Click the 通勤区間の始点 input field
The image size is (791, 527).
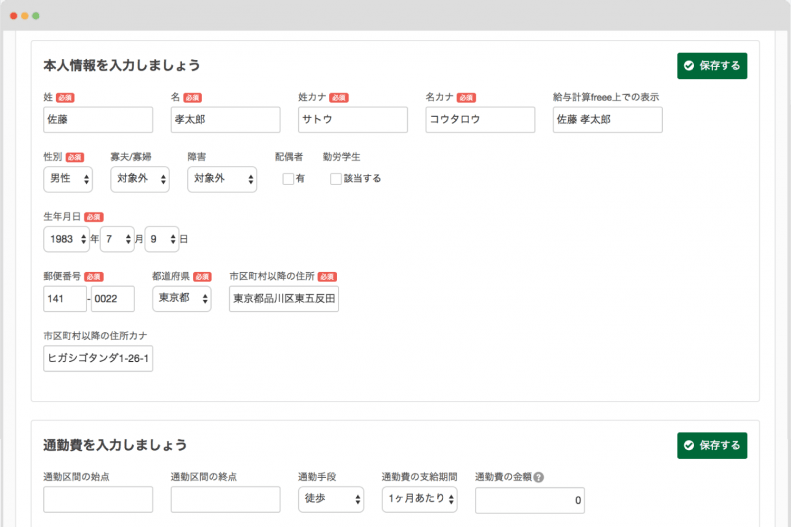[x=98, y=499]
